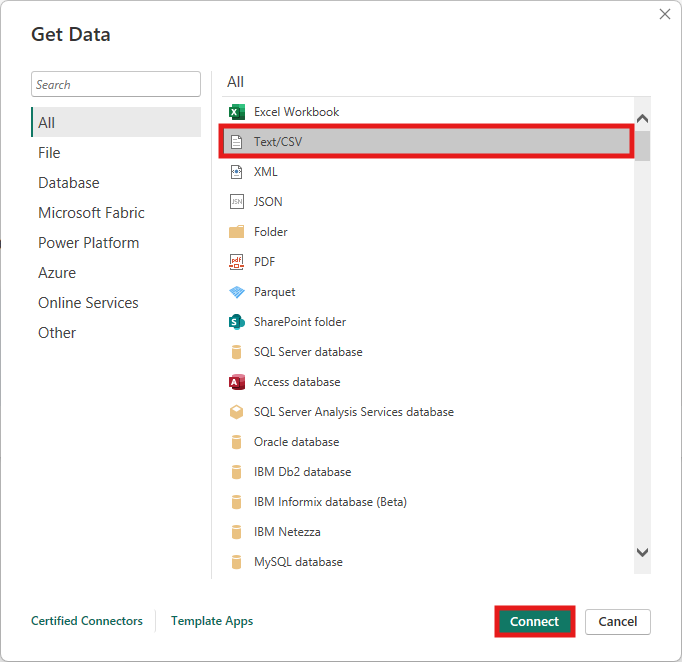This screenshot has width=682, height=662.
Task: Pick SQL Server Analysis Services database label
Action: point(354,412)
